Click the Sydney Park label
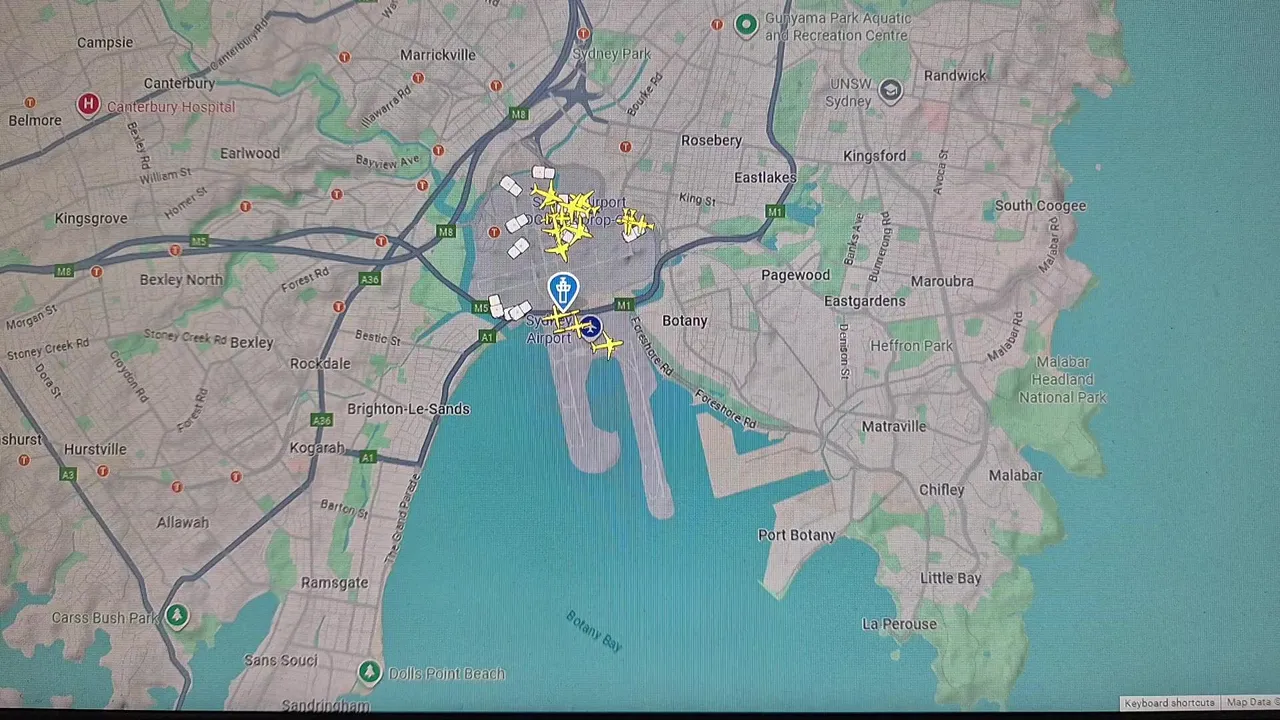The width and height of the screenshot is (1280, 720). pyautogui.click(x=613, y=54)
